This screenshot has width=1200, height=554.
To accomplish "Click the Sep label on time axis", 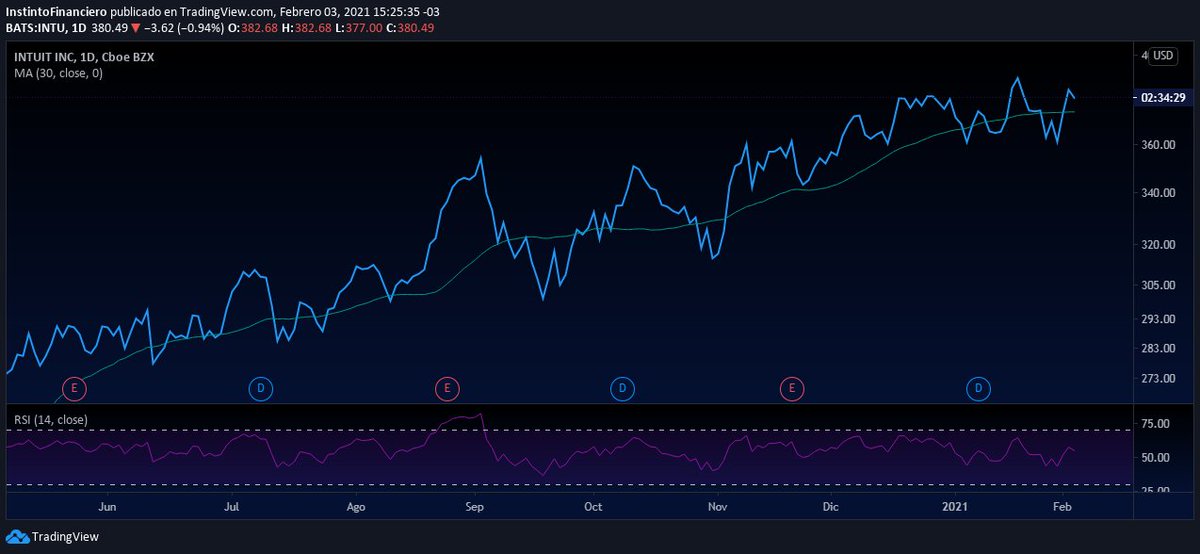I will [x=475, y=507].
